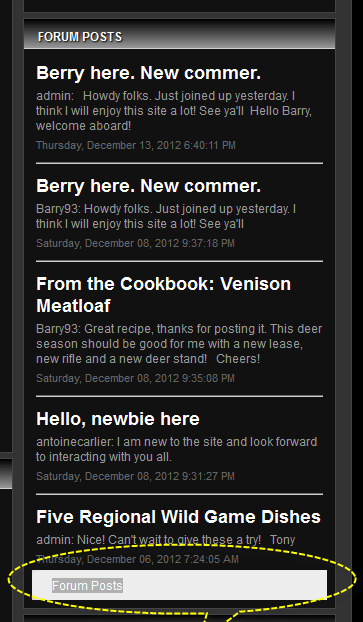Click the "FORUM POSTS" panel header
363x622 pixels.
(x=80, y=37)
